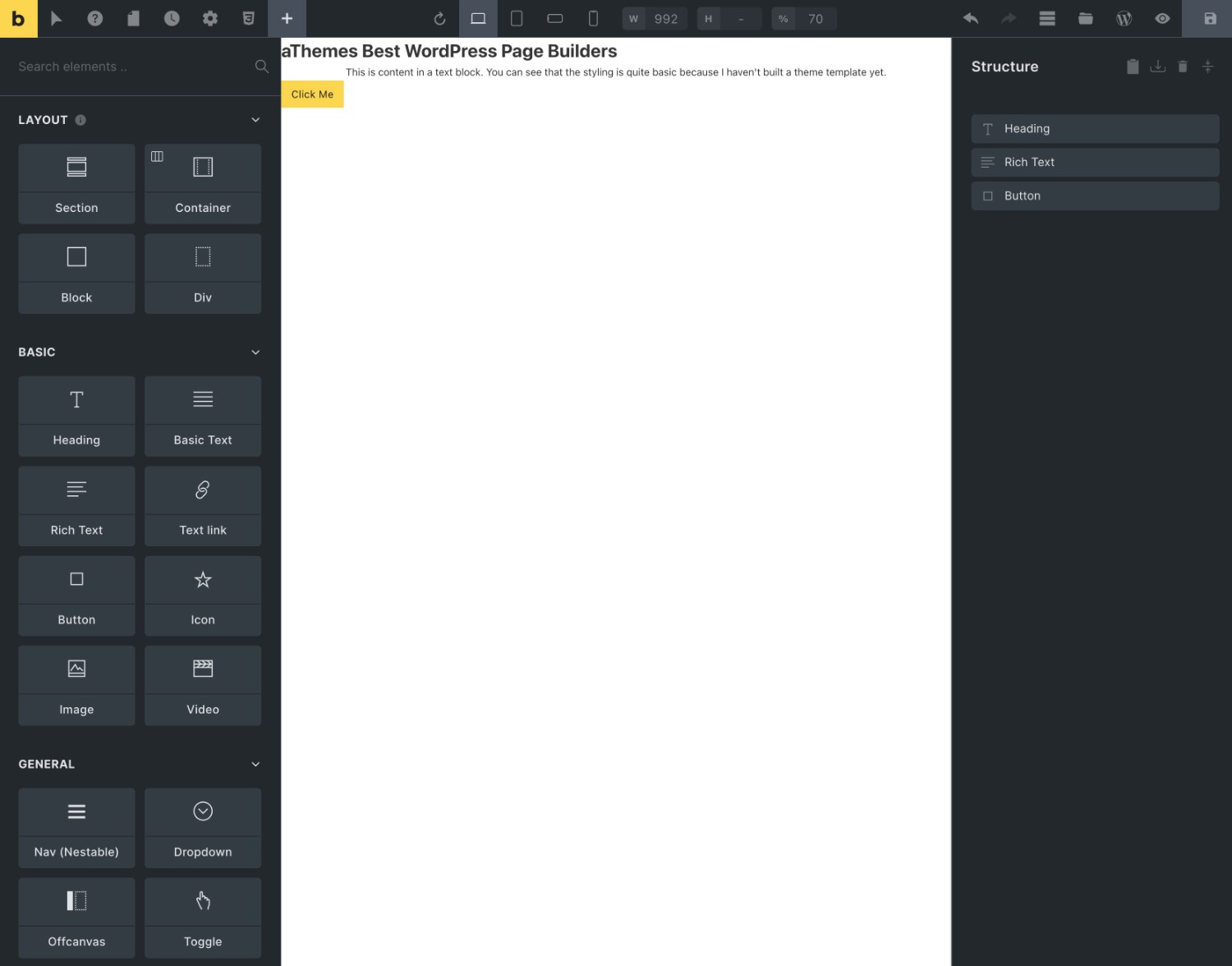1232x966 pixels.
Task: Add a Block element
Action: tap(76, 274)
